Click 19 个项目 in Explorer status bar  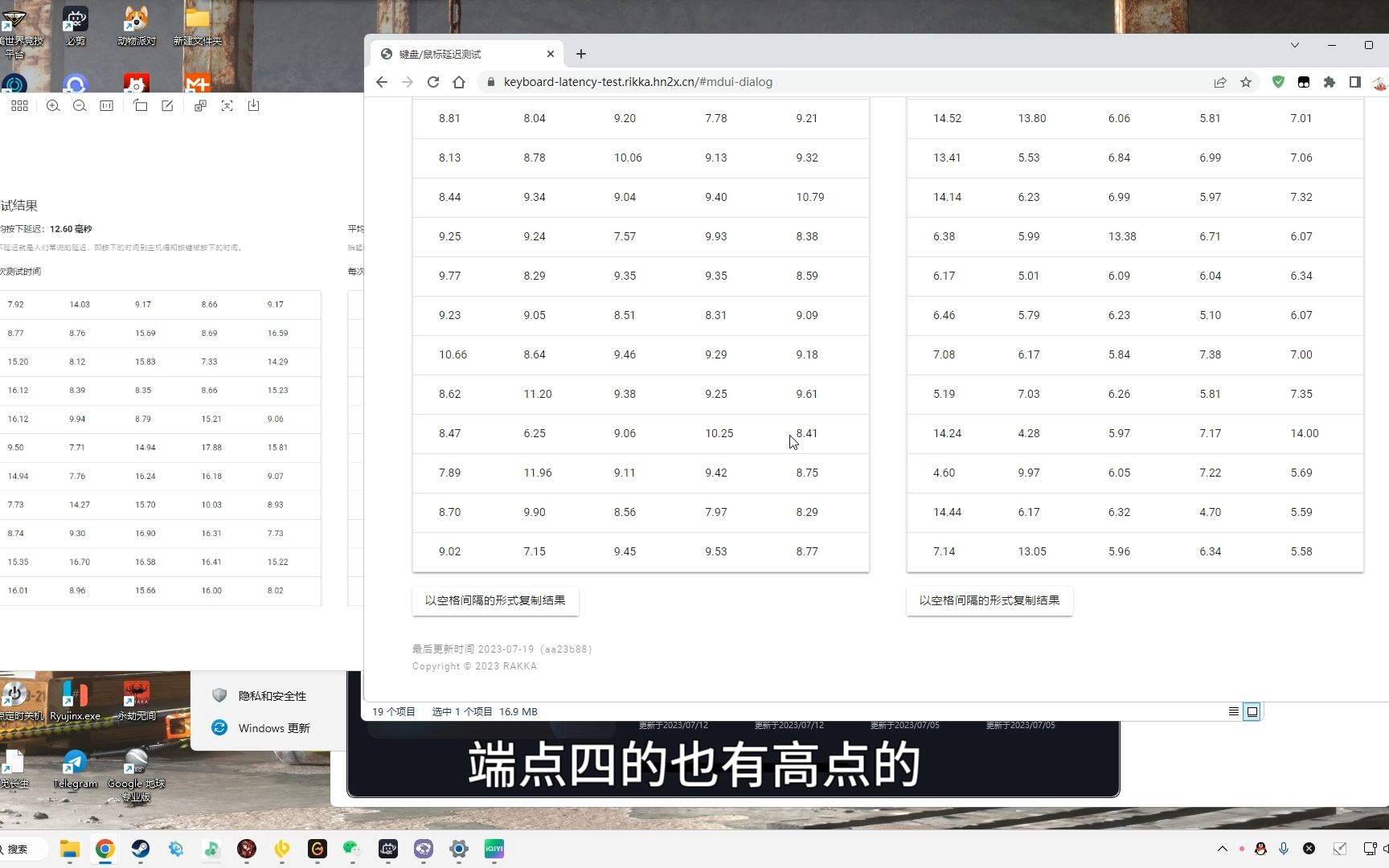point(394,711)
